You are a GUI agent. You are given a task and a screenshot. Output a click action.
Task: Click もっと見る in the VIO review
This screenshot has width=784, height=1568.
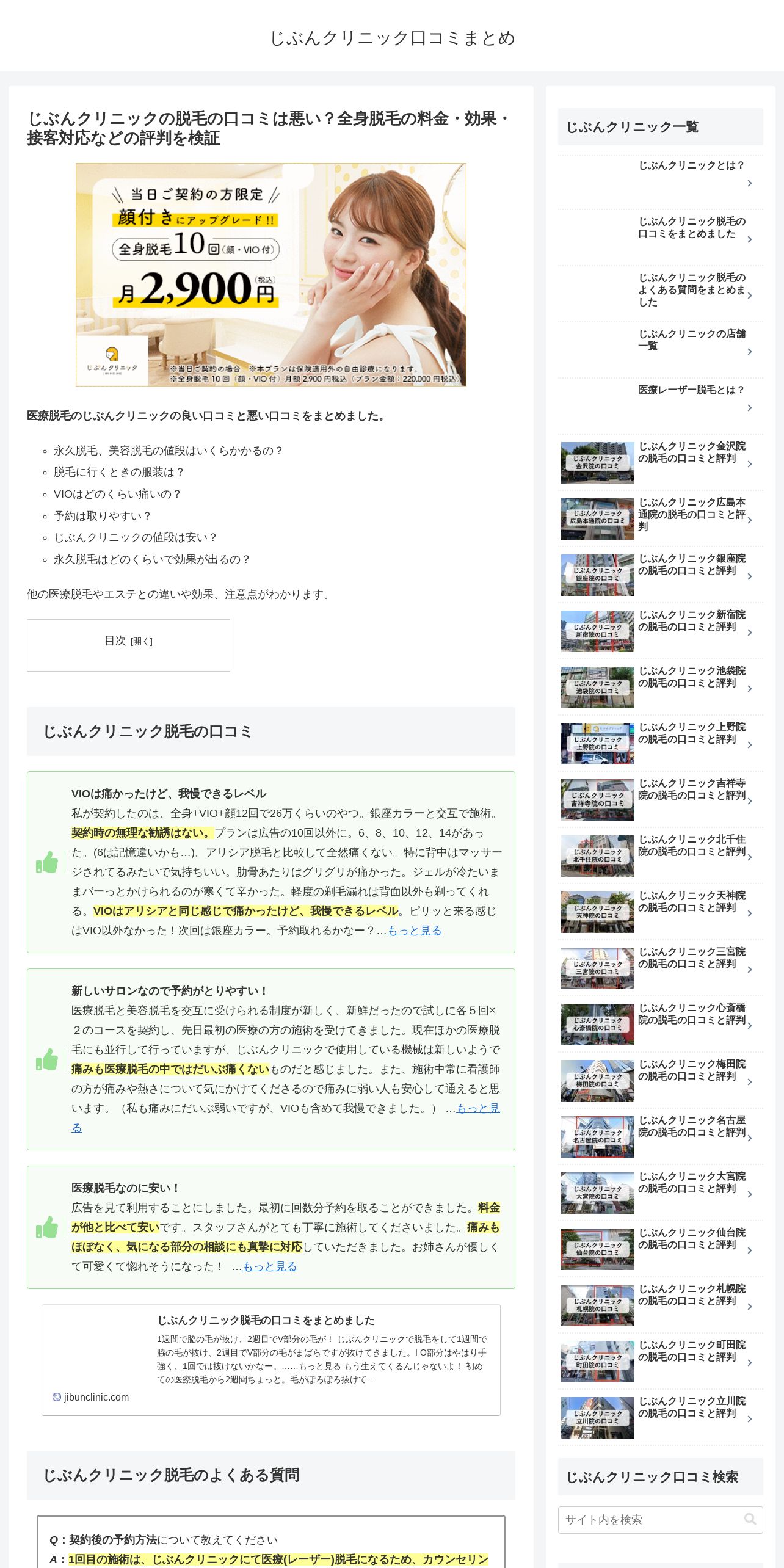(415, 931)
